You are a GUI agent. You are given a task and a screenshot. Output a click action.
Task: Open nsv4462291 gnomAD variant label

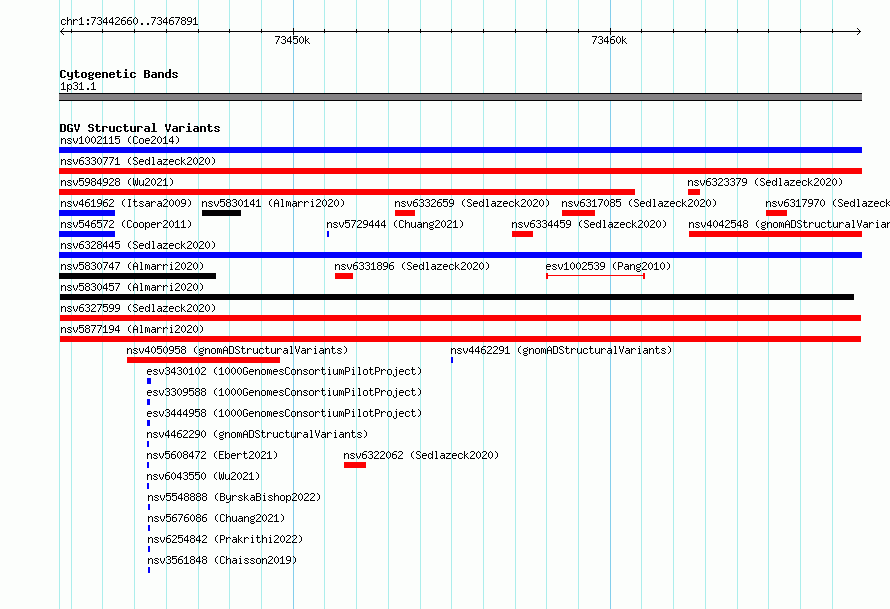pos(561,350)
